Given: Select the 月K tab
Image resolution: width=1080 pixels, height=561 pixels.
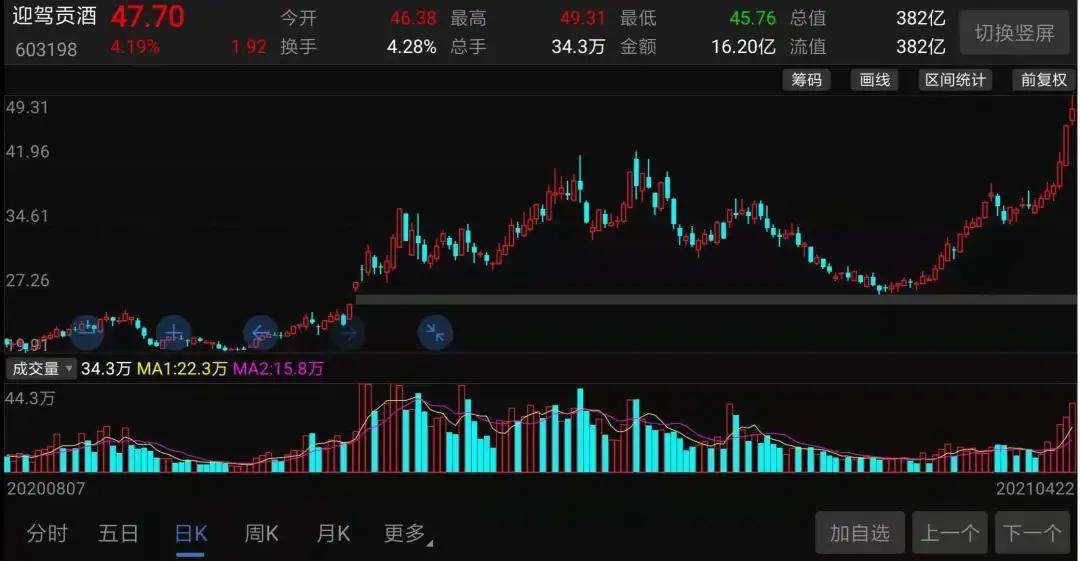Looking at the screenshot, I should (x=333, y=533).
